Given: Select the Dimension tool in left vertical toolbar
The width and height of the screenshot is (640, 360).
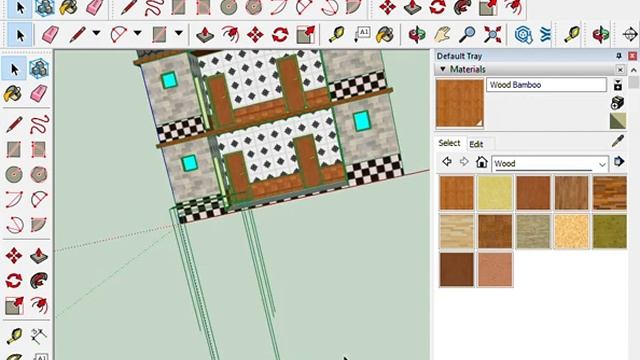Looking at the screenshot, I should 39,336.
